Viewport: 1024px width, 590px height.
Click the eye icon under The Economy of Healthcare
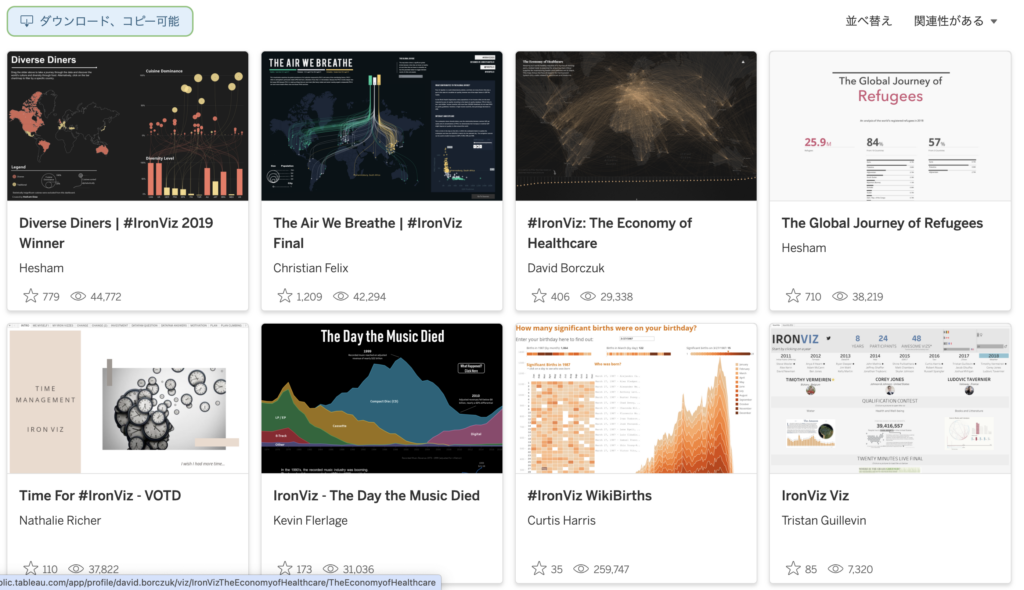click(x=586, y=296)
